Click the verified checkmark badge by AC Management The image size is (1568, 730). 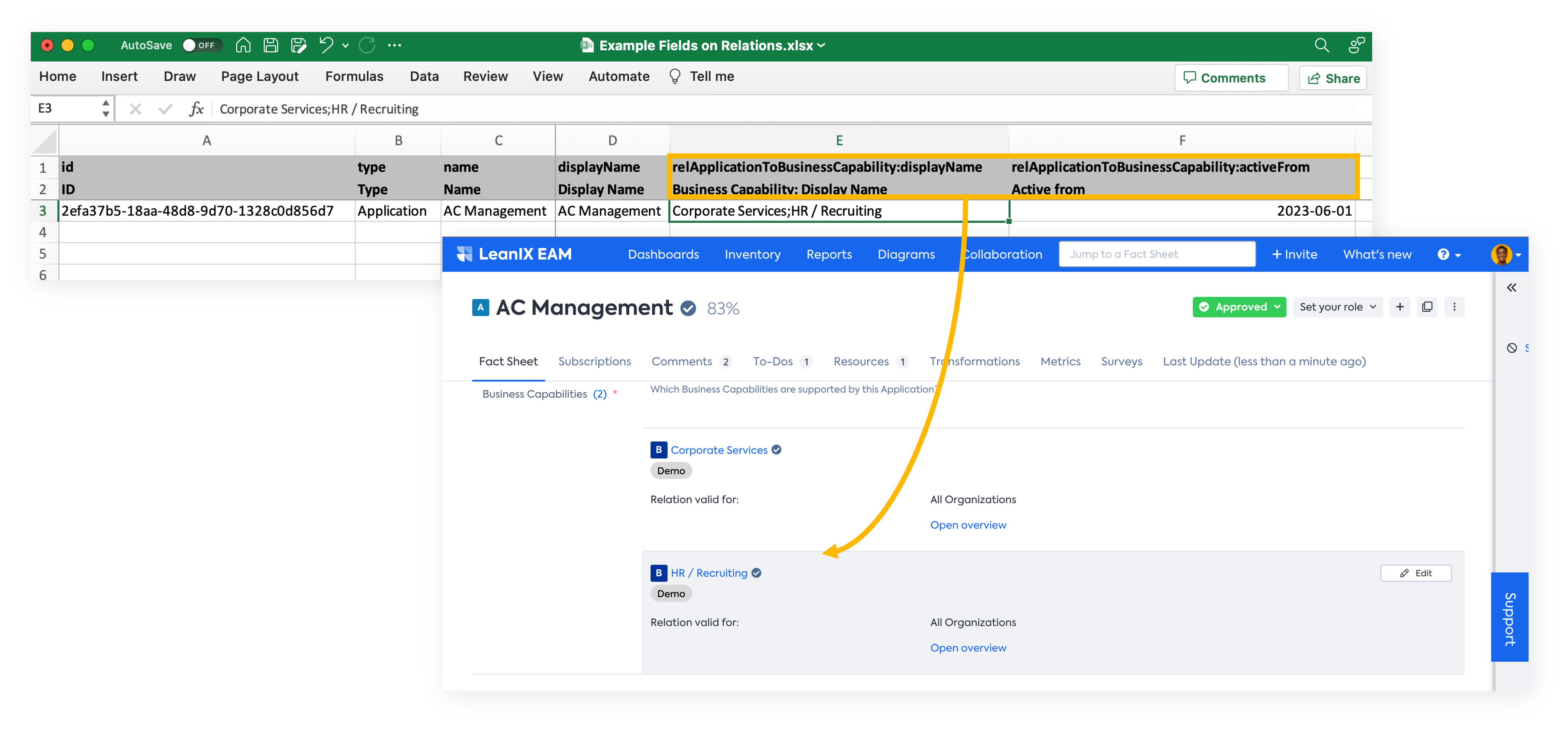click(688, 309)
